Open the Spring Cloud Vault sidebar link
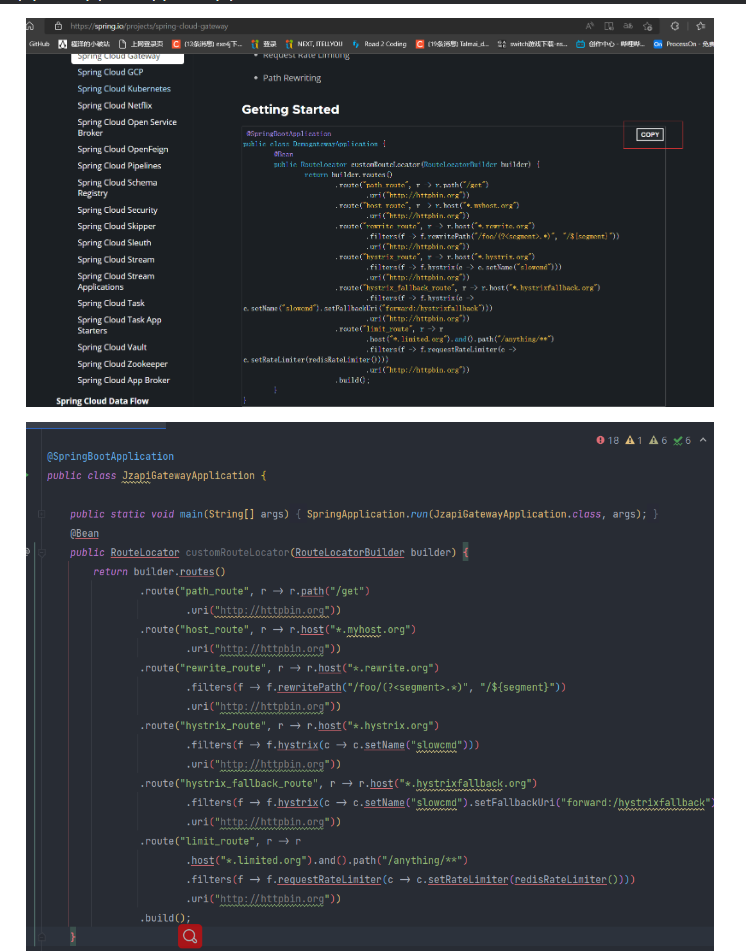The image size is (746, 951). coord(112,348)
